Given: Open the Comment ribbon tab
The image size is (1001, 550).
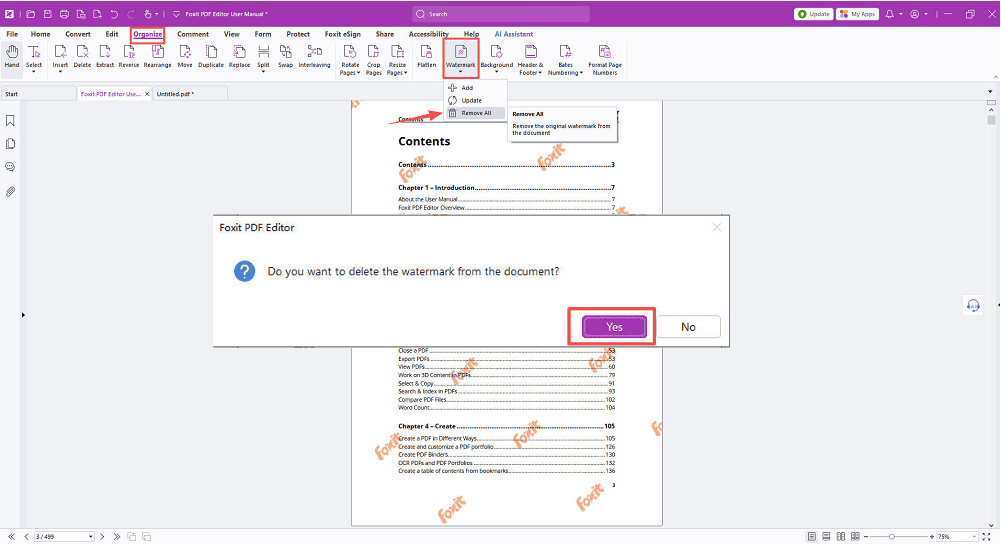Looking at the screenshot, I should coord(193,34).
